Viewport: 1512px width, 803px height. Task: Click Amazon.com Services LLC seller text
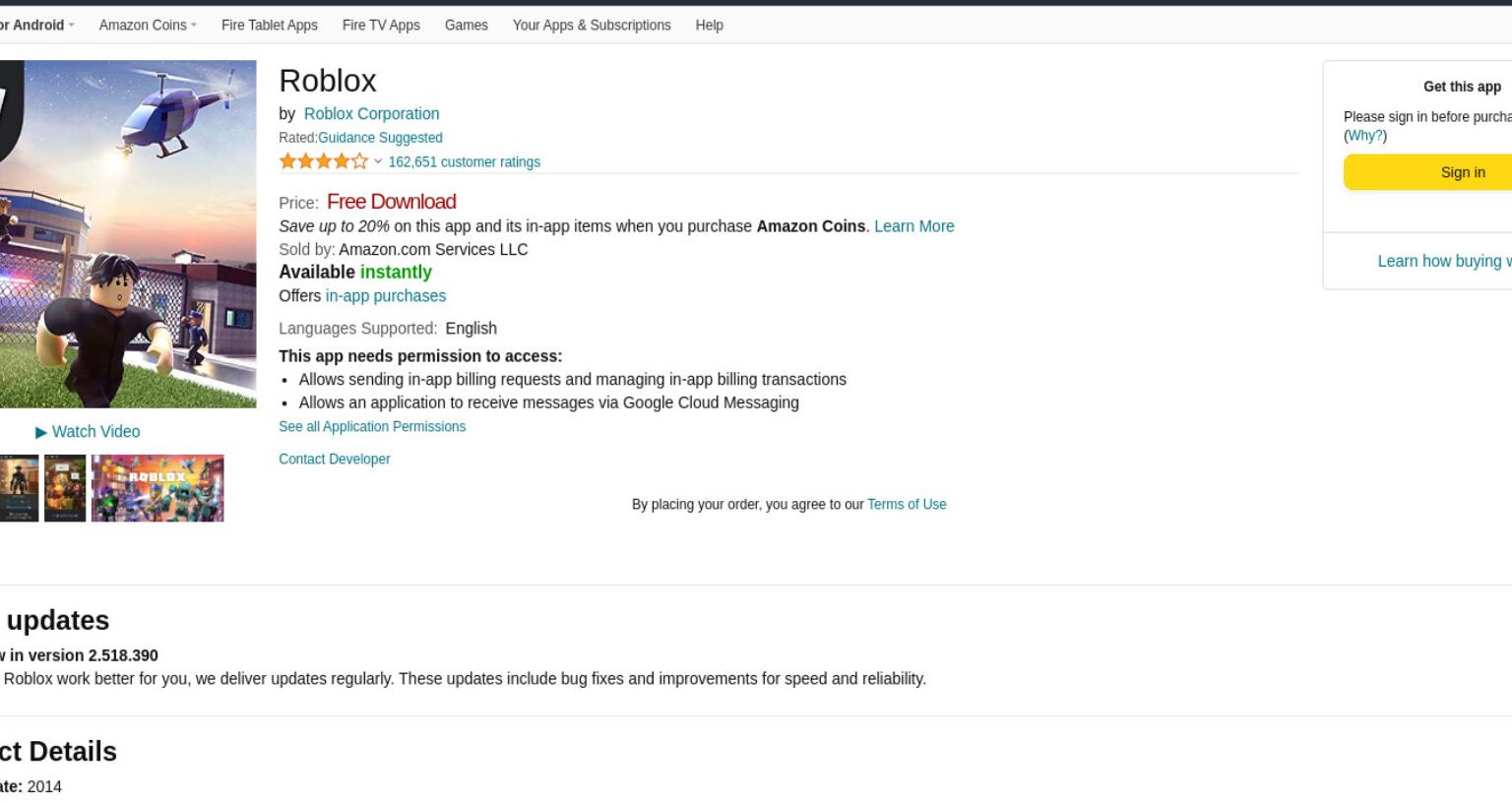[433, 250]
